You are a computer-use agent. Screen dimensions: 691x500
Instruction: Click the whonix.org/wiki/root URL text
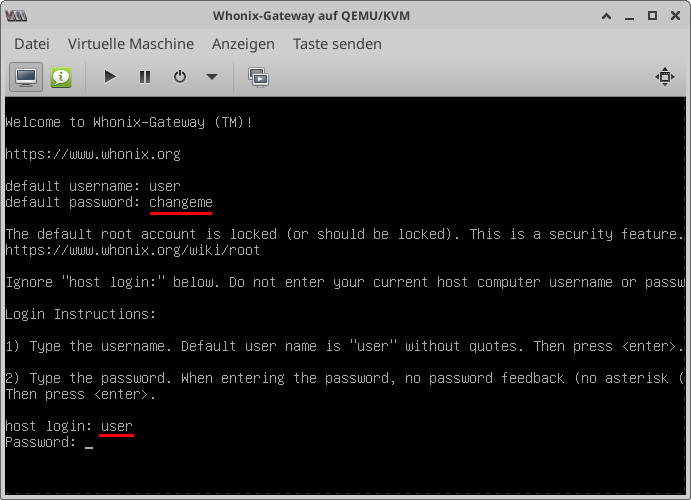point(133,250)
